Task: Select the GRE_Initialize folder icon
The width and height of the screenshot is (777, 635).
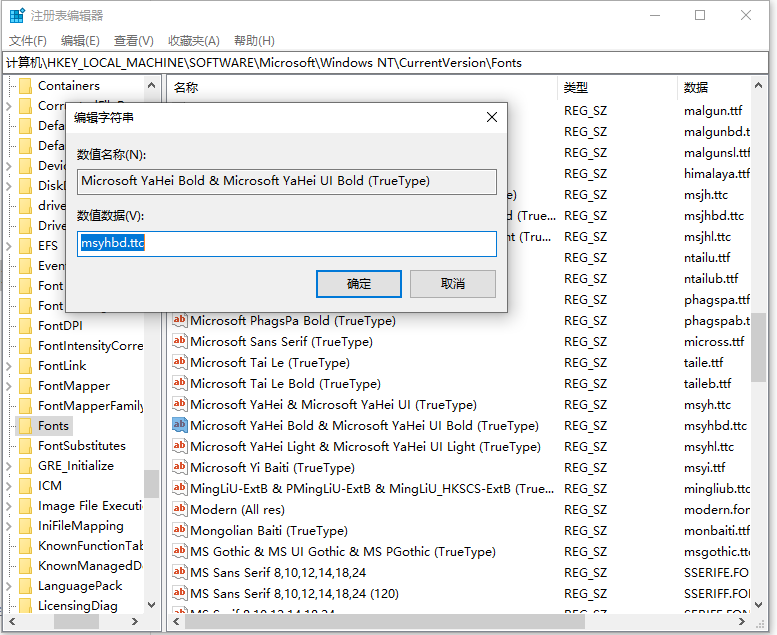Action: (x=25, y=466)
